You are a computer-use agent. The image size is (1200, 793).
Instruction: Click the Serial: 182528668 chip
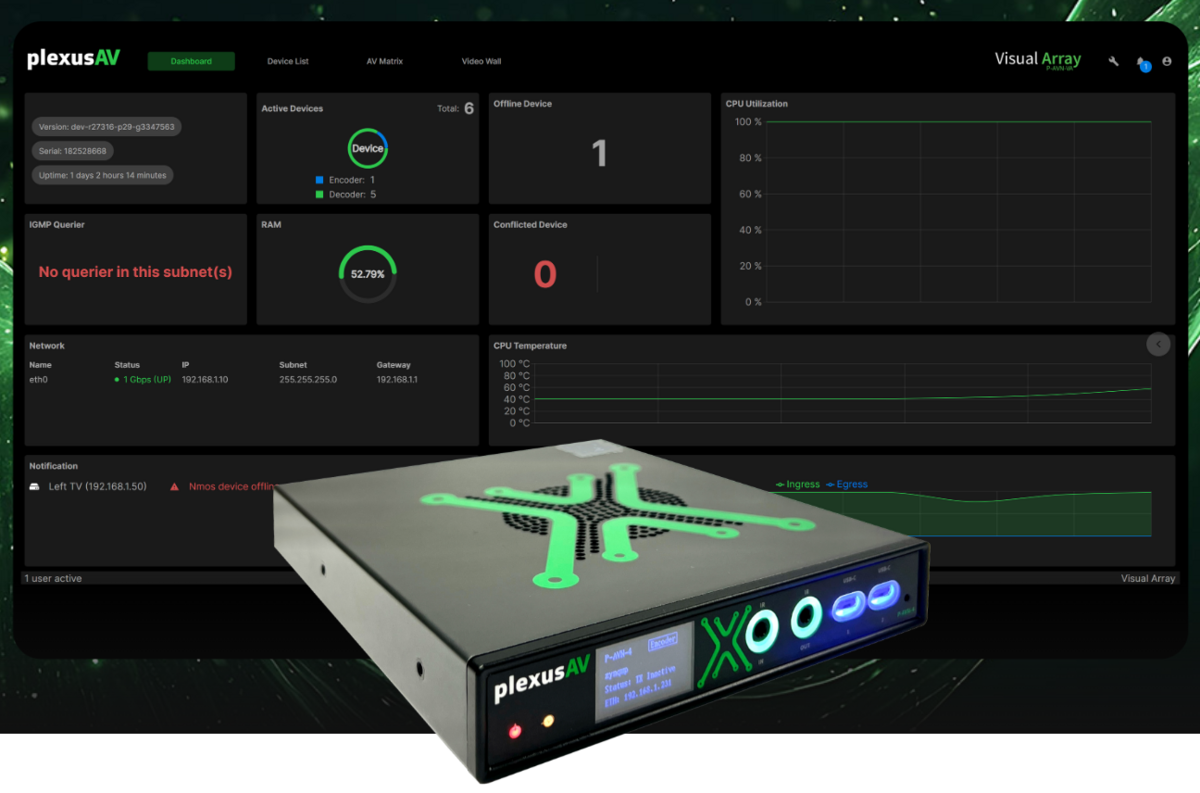click(x=73, y=151)
